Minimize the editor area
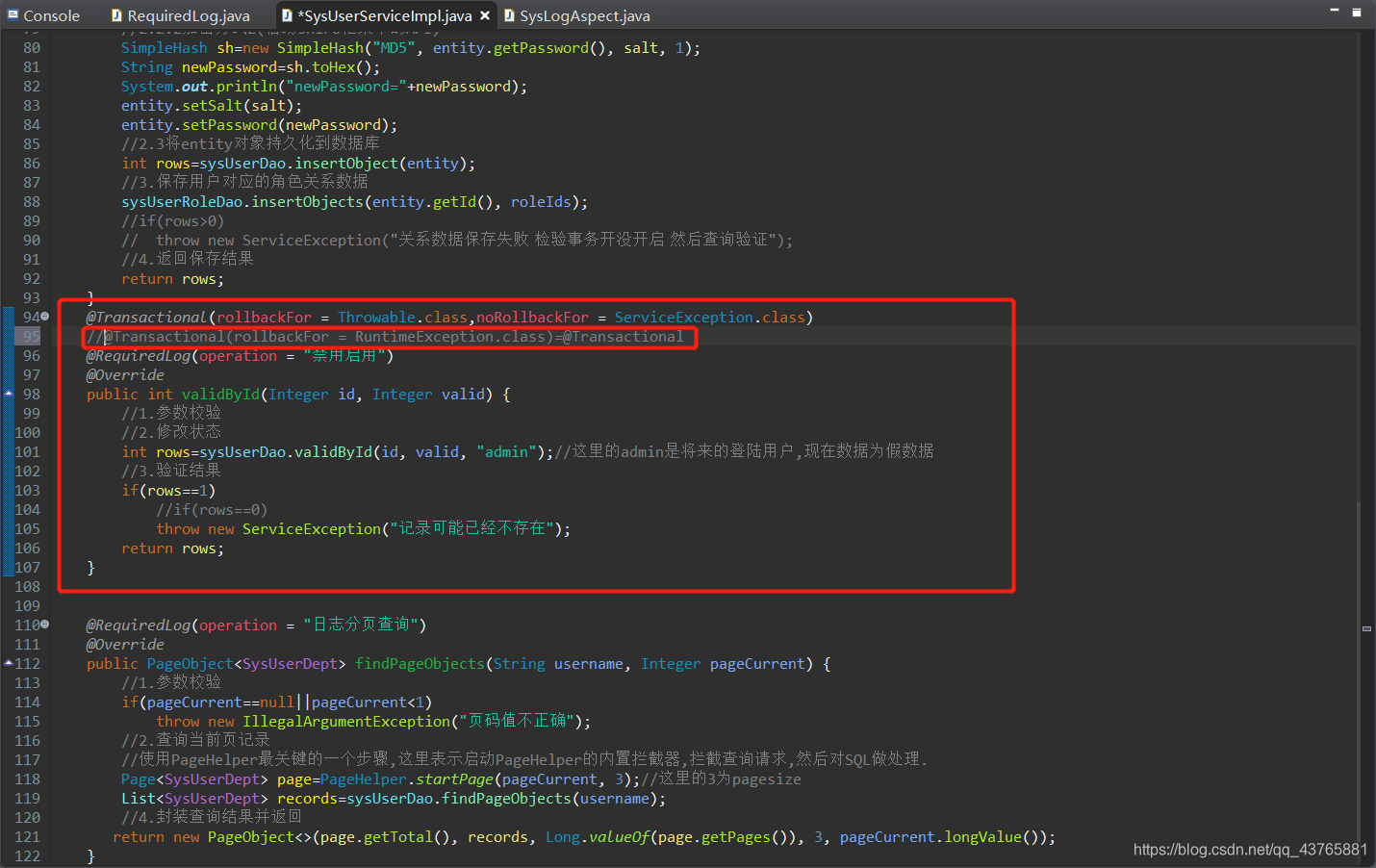 (x=1335, y=11)
